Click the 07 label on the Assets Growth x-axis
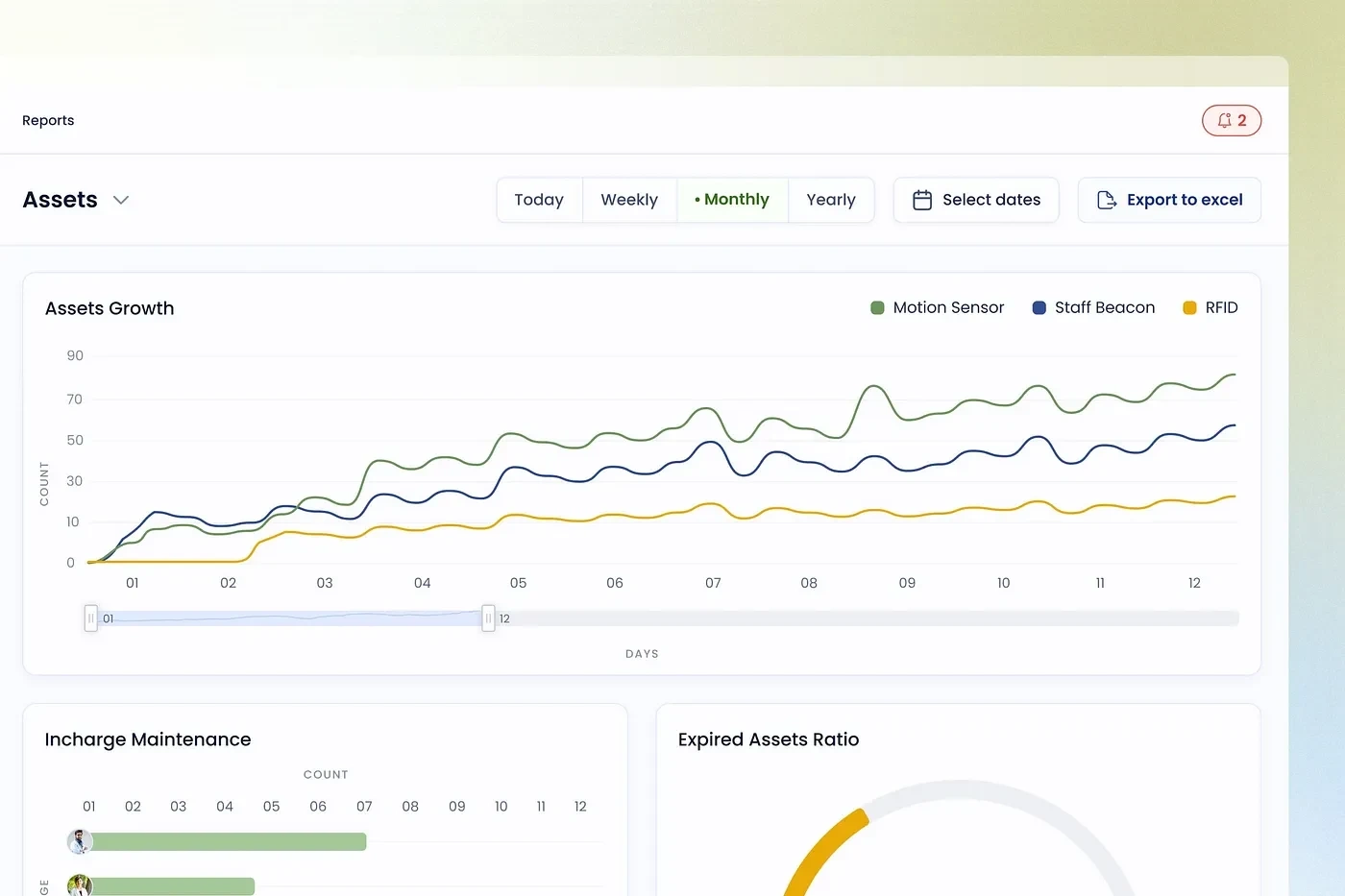 pyautogui.click(x=713, y=583)
